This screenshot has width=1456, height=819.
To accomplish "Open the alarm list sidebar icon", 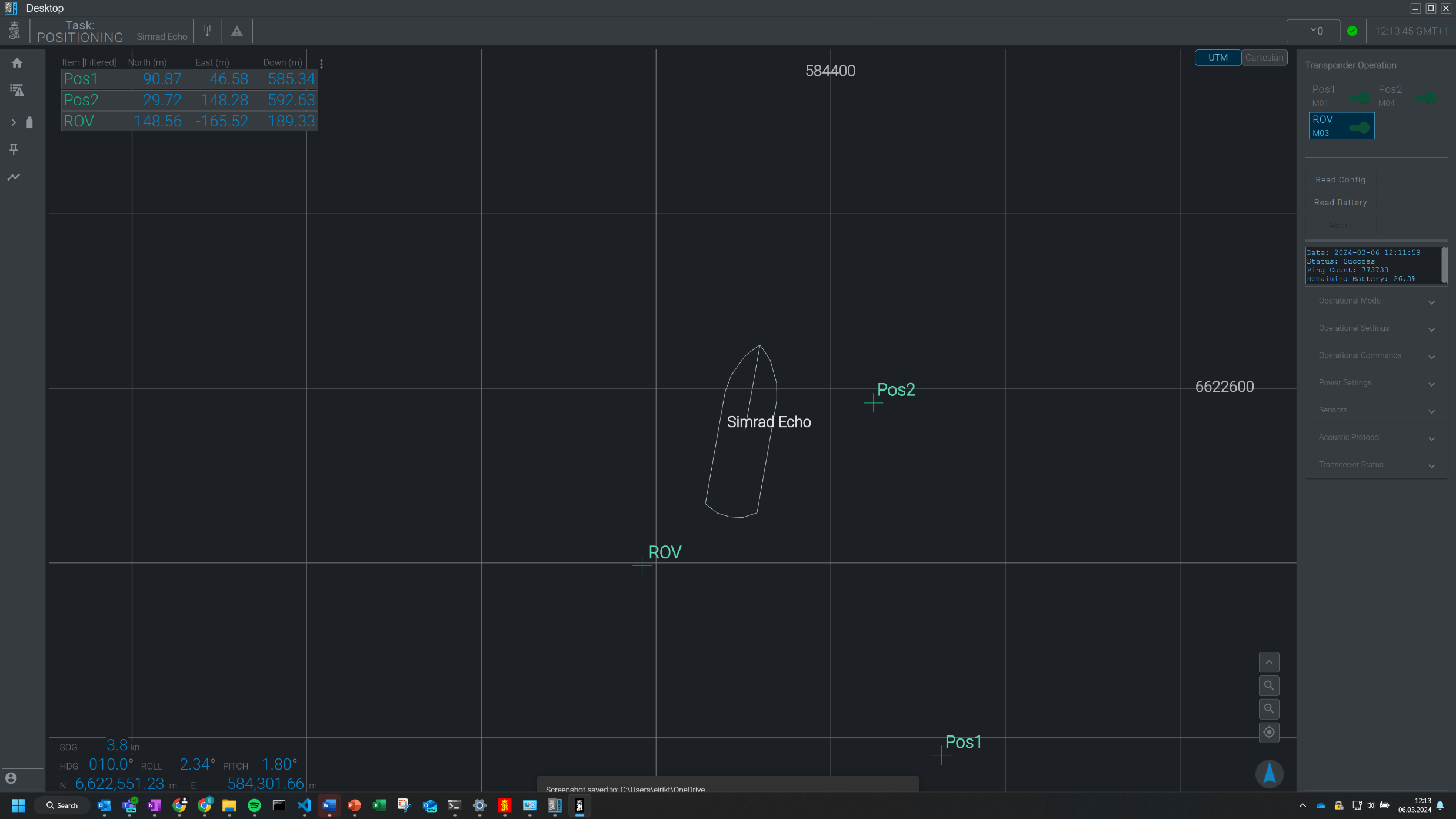I will (17, 90).
